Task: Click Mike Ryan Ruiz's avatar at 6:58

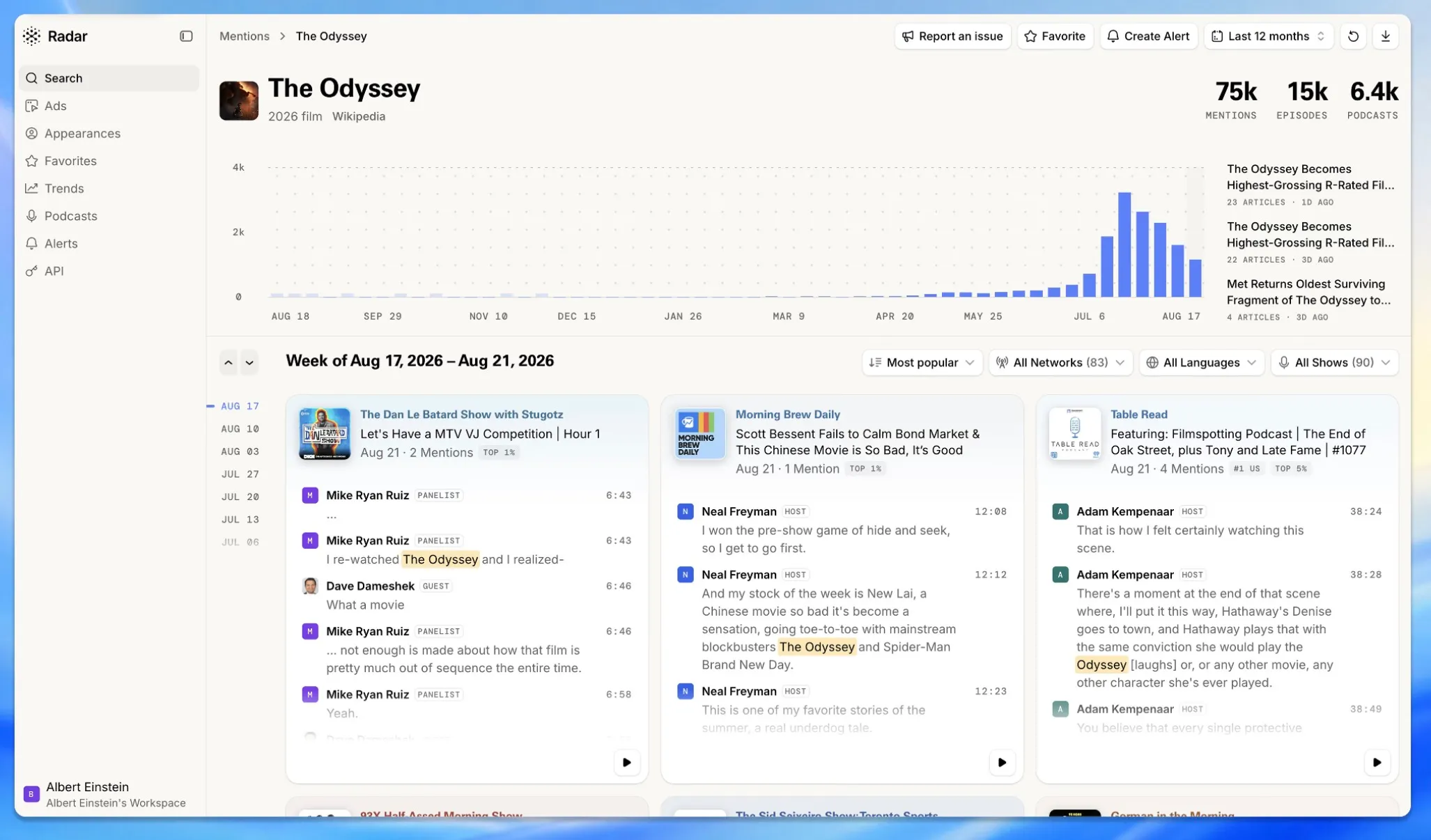Action: click(310, 694)
